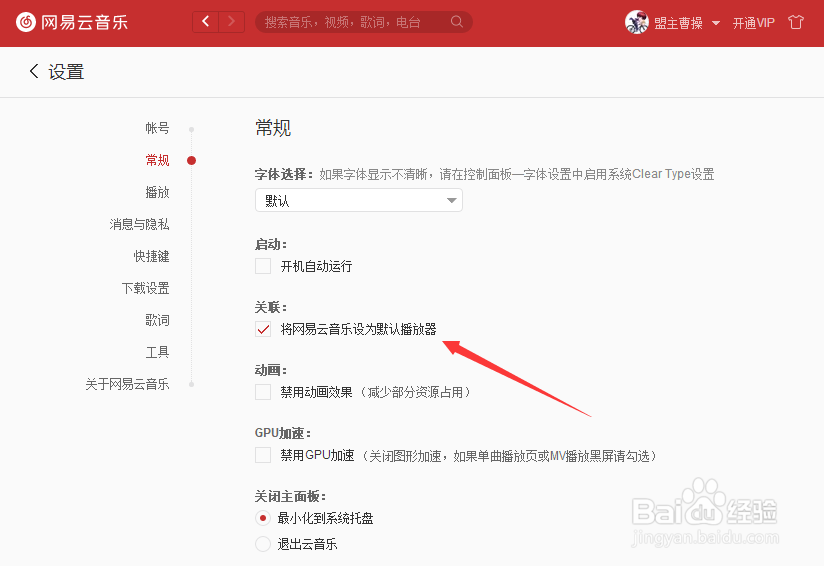Click the 常规 section heading
Screen dimensions: 824x566
point(273,128)
